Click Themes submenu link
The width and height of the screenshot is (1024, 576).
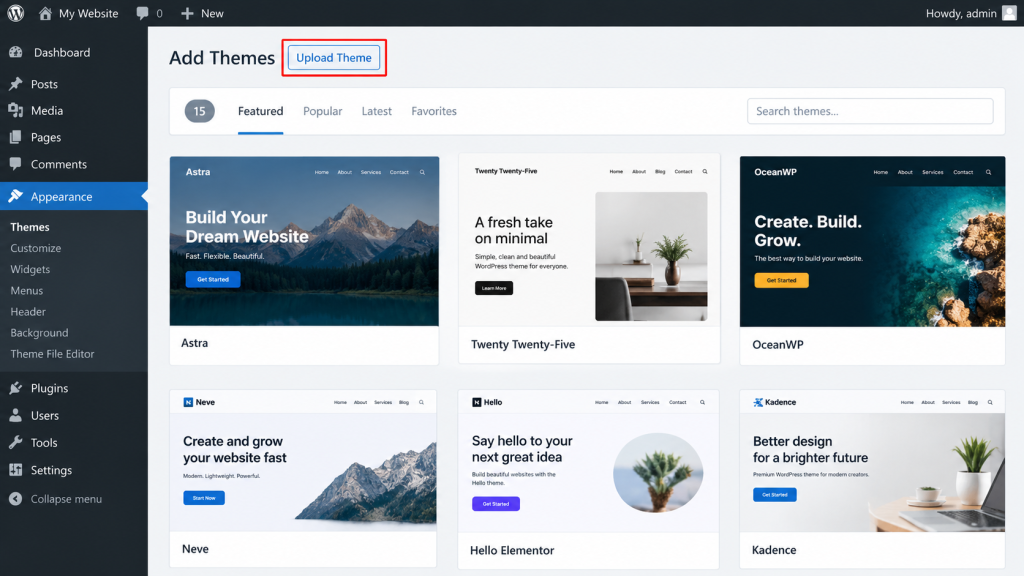(x=30, y=227)
